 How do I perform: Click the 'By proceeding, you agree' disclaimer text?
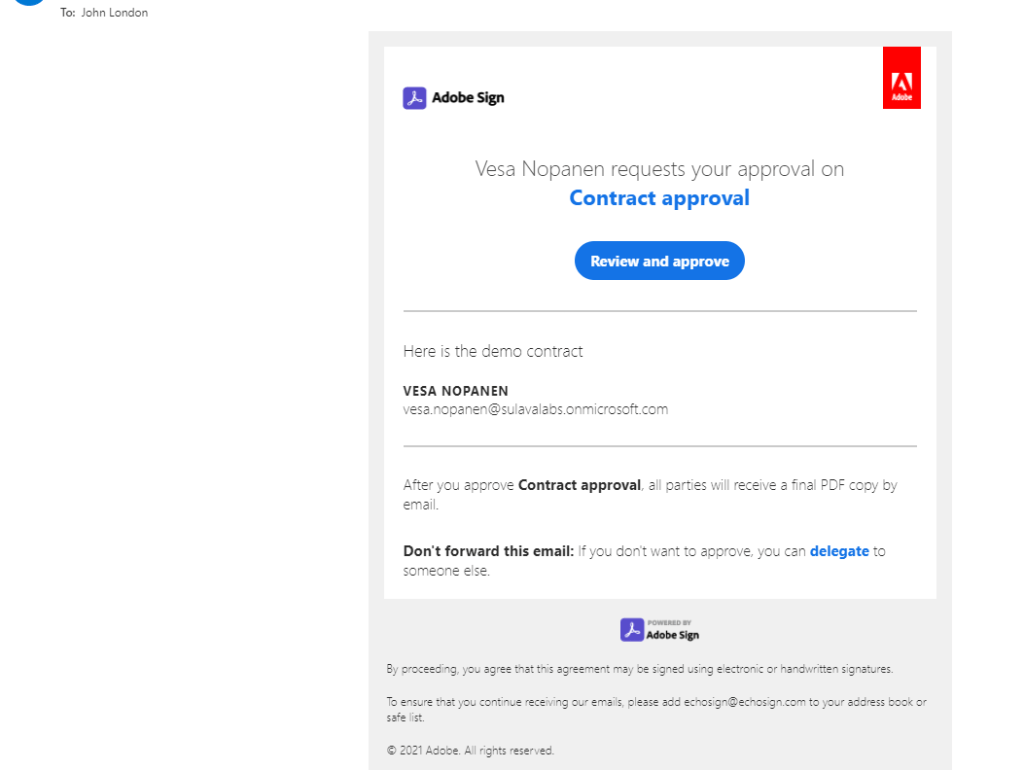click(x=639, y=669)
